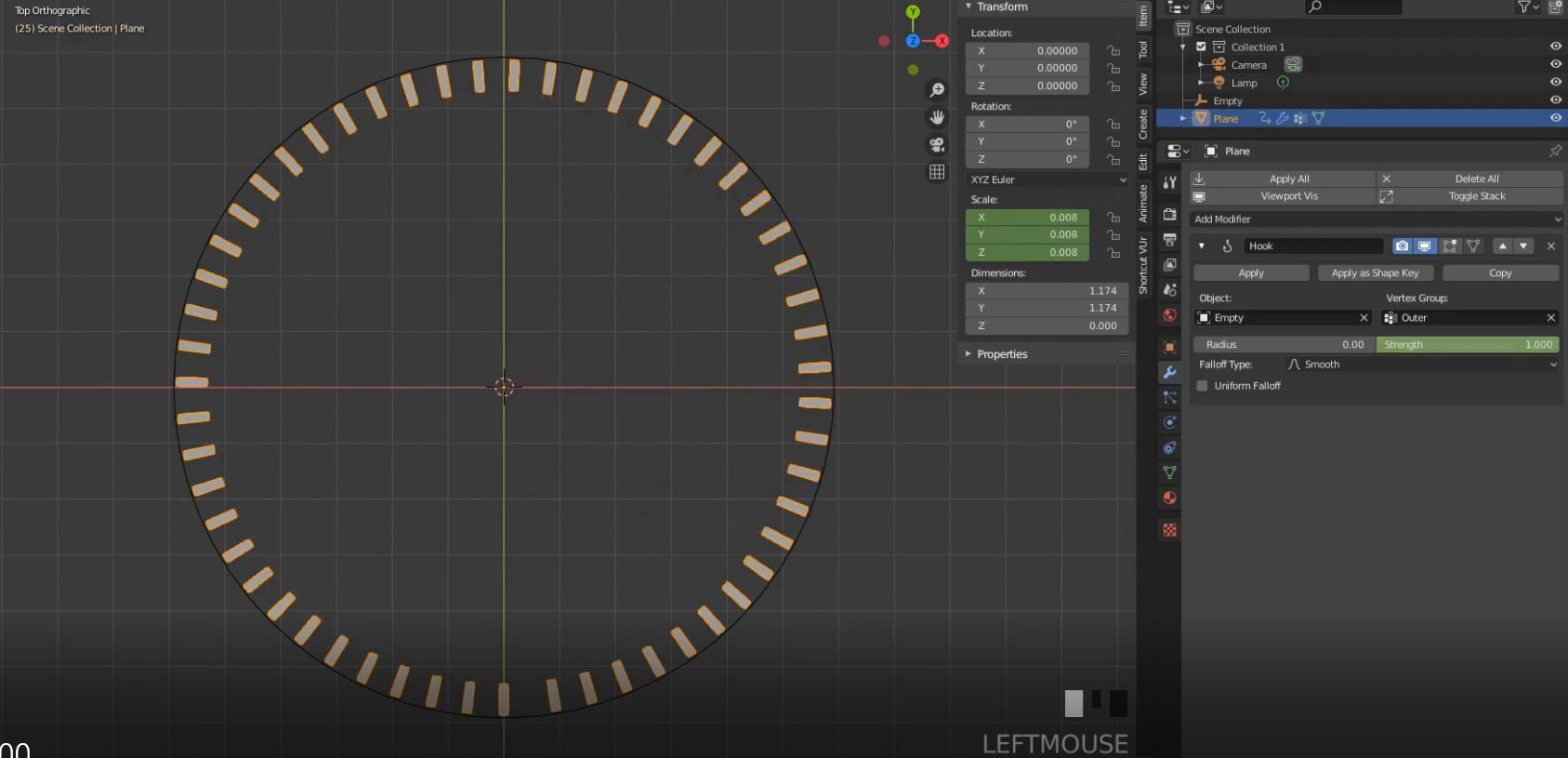The image size is (1568, 758).
Task: Click the Viewport Vis button
Action: click(1283, 196)
